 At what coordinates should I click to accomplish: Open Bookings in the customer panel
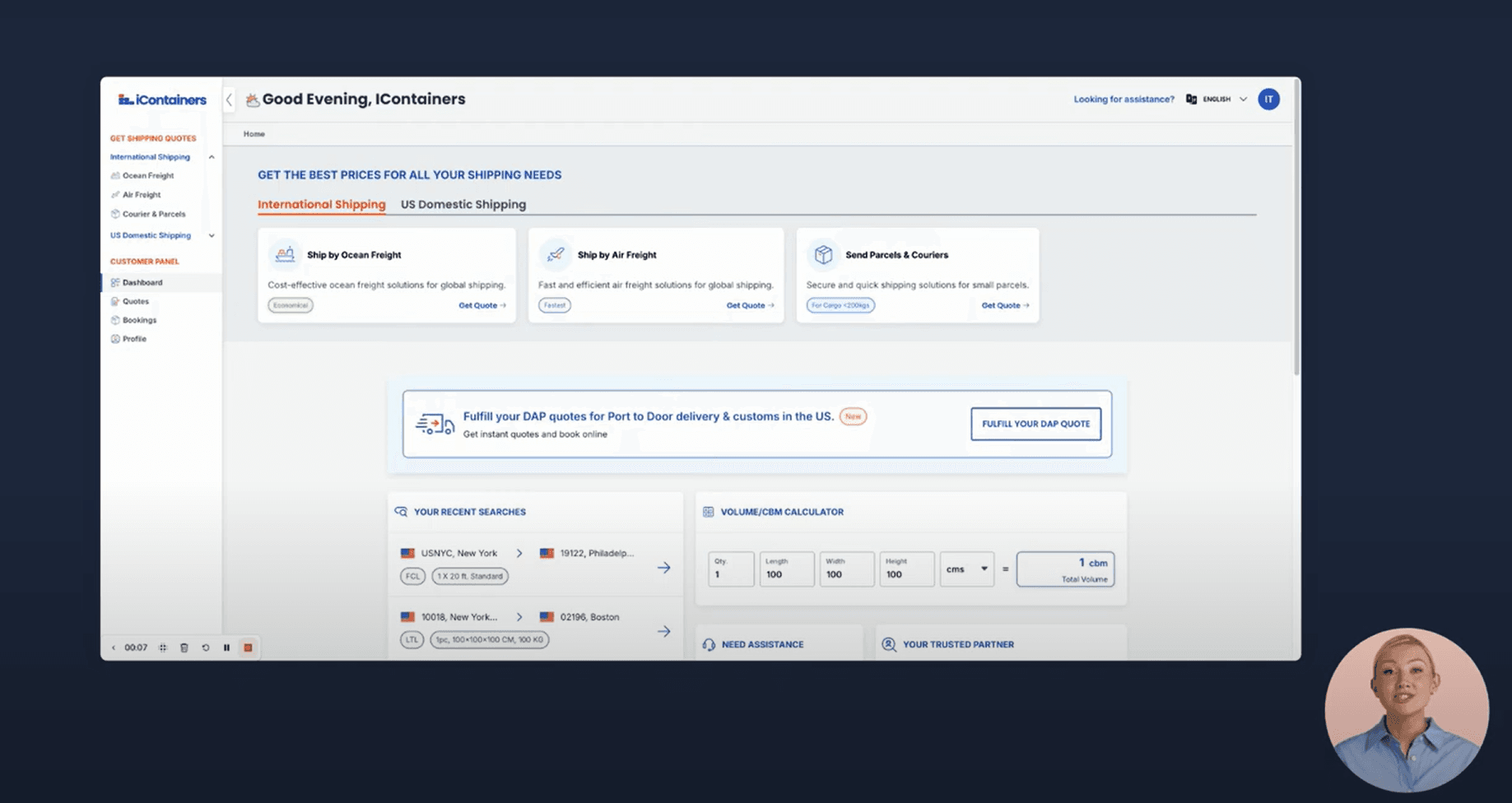pos(139,320)
